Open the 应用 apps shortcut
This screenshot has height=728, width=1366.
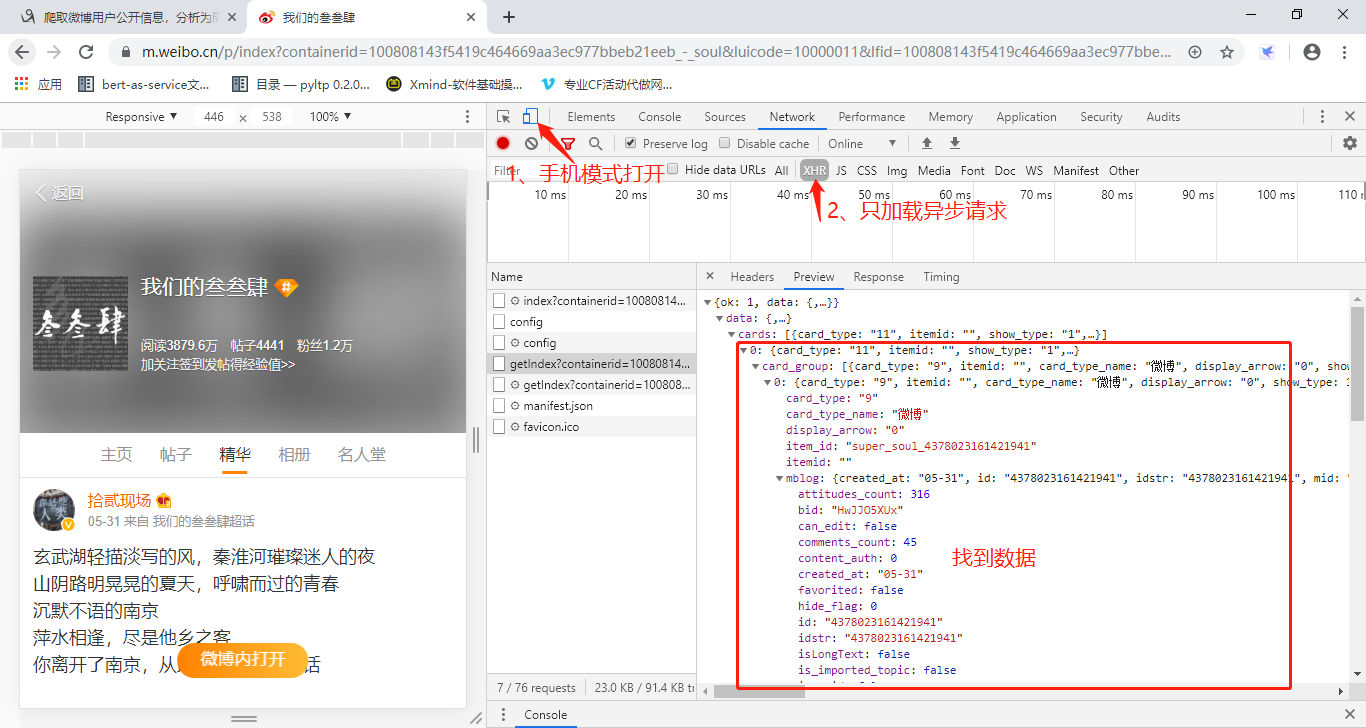point(38,85)
